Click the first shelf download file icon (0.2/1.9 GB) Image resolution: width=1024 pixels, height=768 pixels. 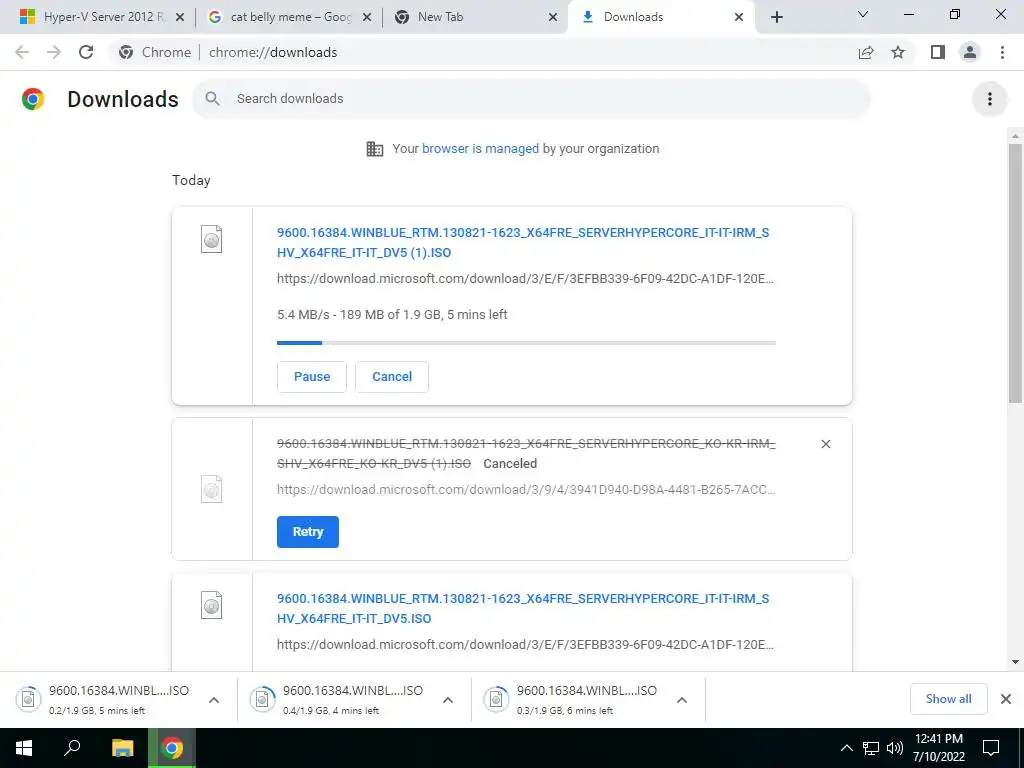tap(28, 699)
